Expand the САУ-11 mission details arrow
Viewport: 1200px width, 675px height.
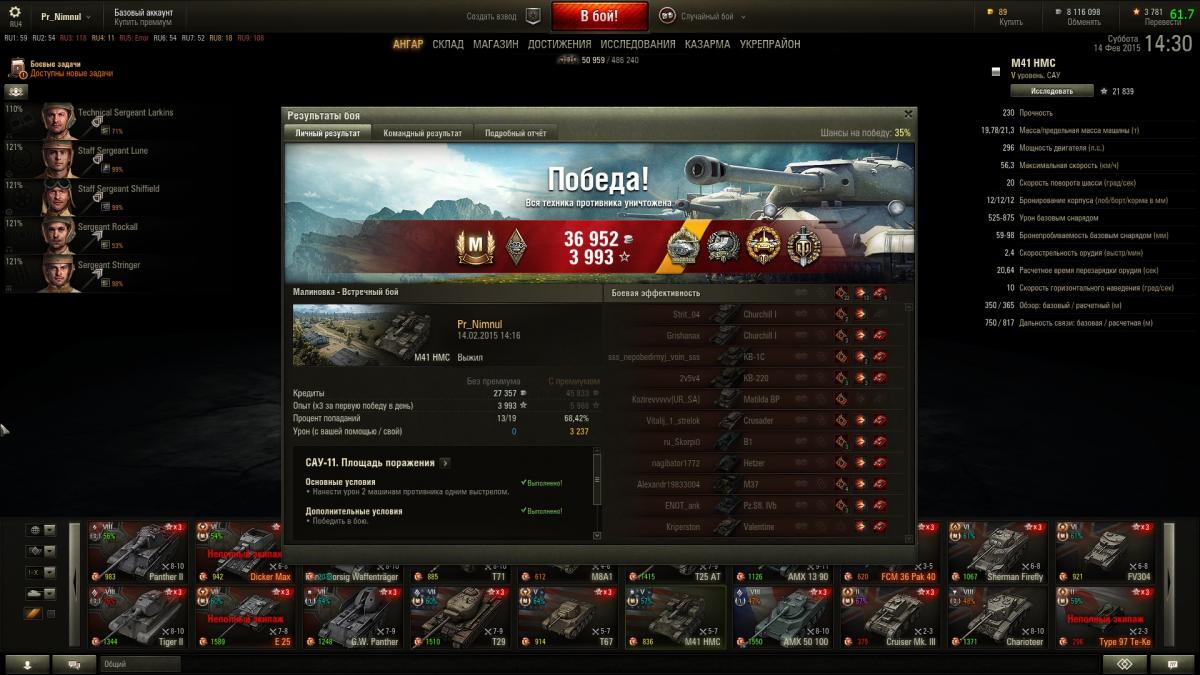point(445,463)
